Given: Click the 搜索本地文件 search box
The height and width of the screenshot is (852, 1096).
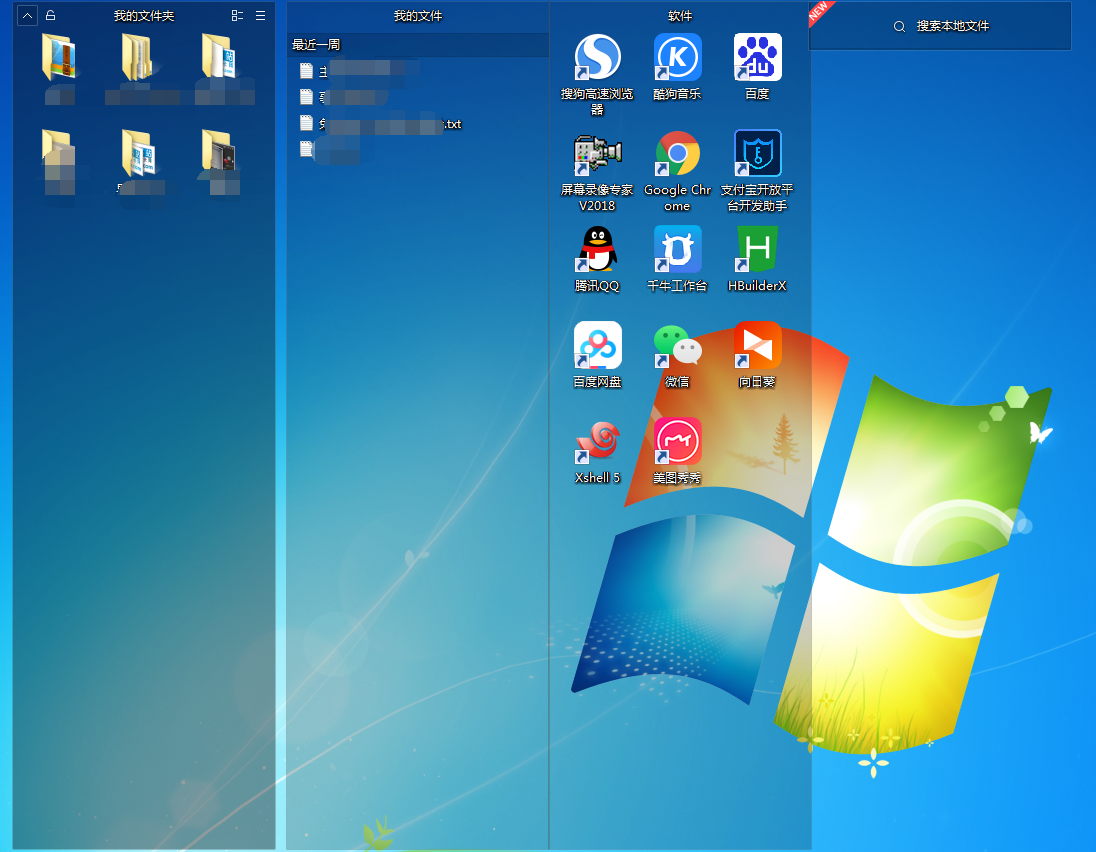Looking at the screenshot, I should click(940, 27).
